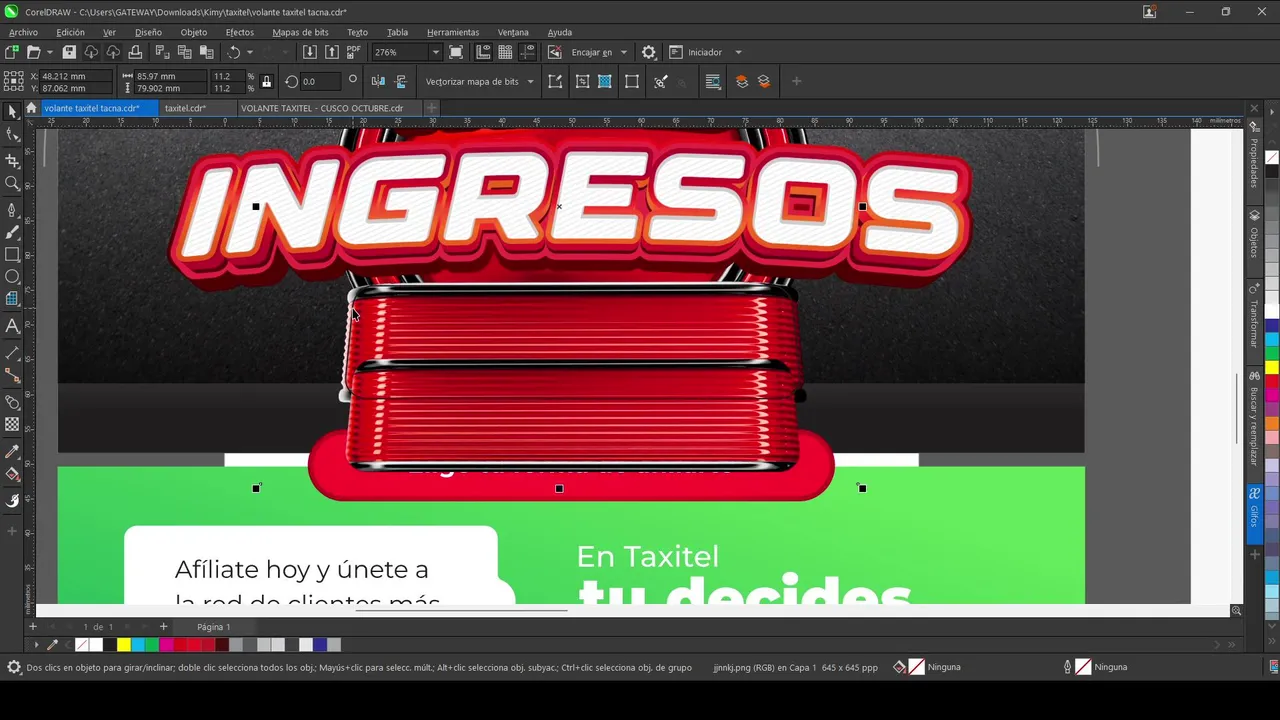The image size is (1280, 720).
Task: Select the Color Eyedropper tool
Action: pos(12,452)
